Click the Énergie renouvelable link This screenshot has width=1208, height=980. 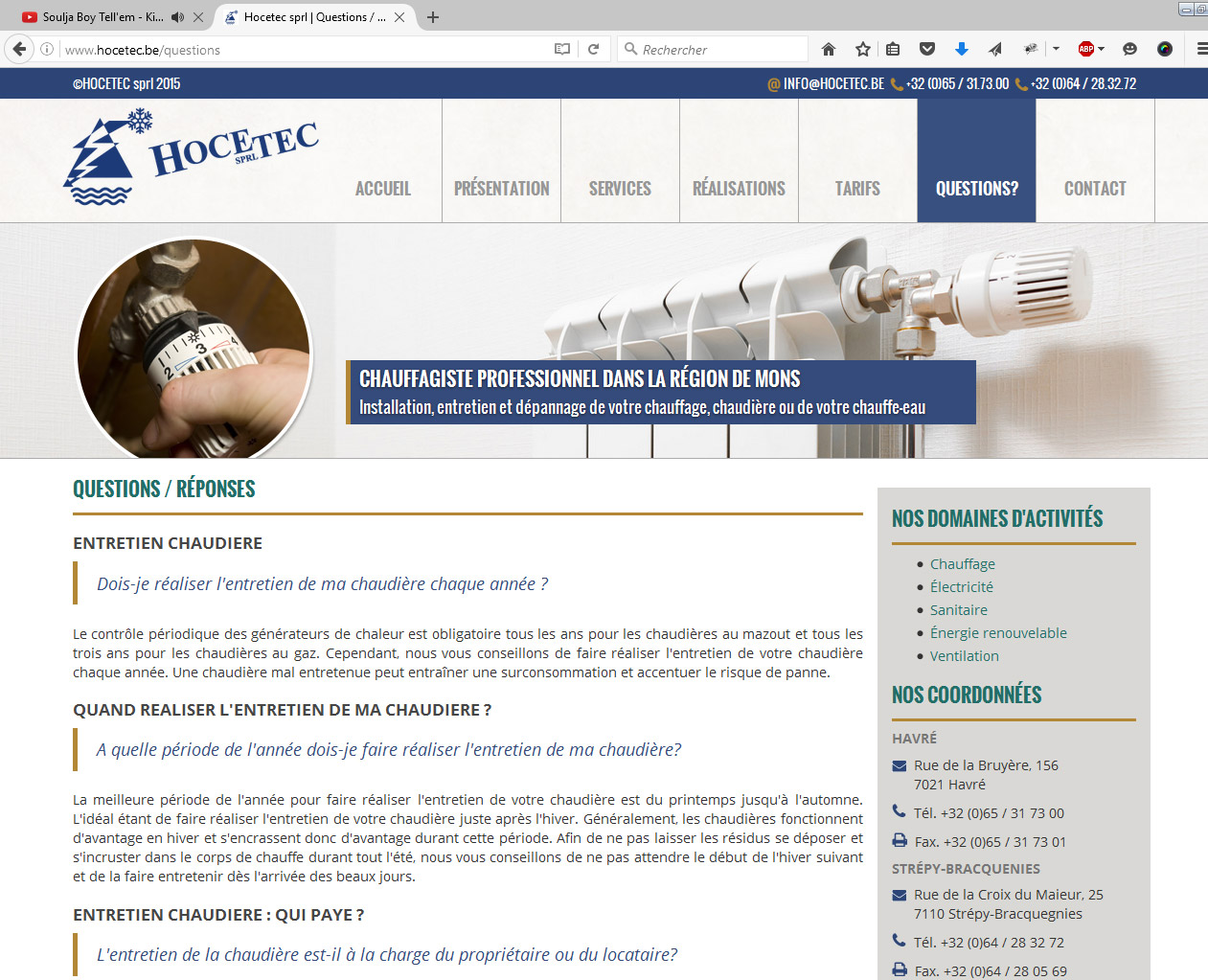998,633
